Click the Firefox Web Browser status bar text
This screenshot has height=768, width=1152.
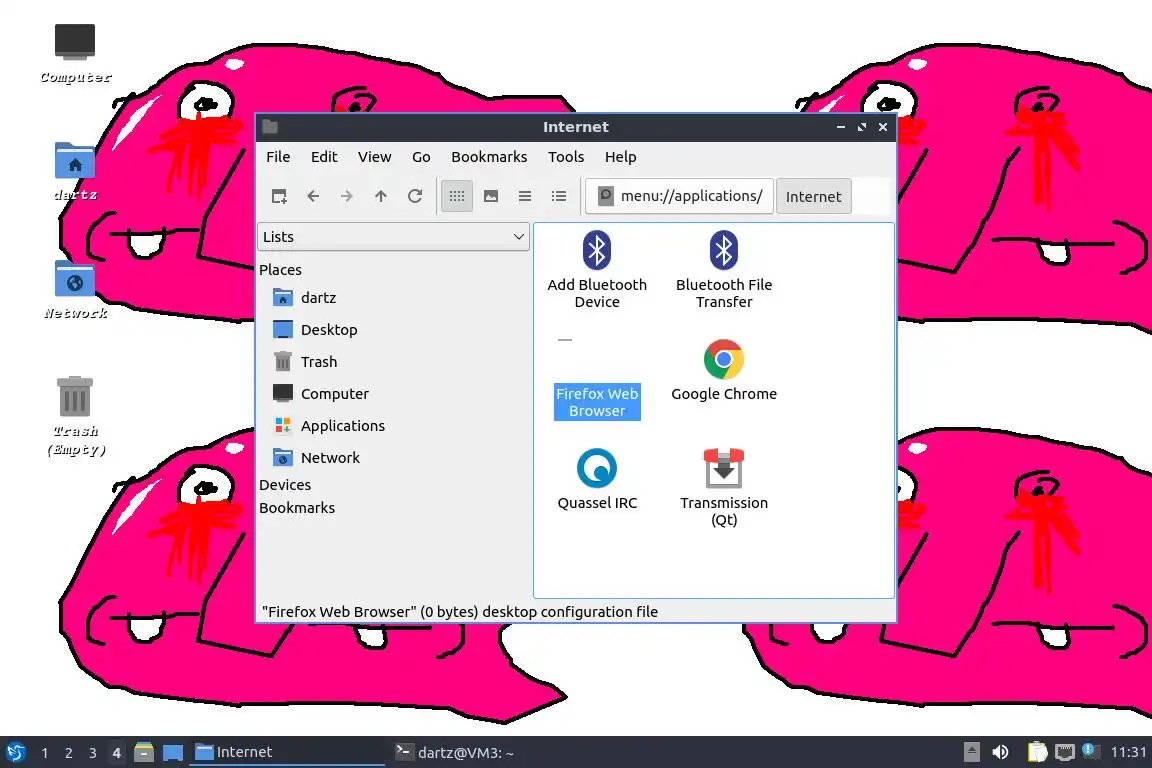pos(460,611)
